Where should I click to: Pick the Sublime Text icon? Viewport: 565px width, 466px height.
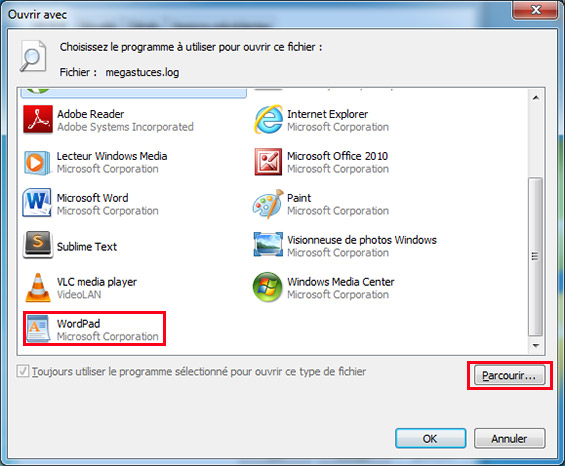click(38, 245)
